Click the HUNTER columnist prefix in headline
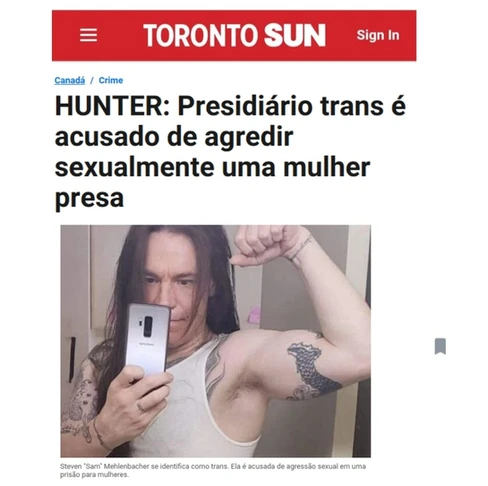Viewport: 488px width, 486px height. point(112,106)
